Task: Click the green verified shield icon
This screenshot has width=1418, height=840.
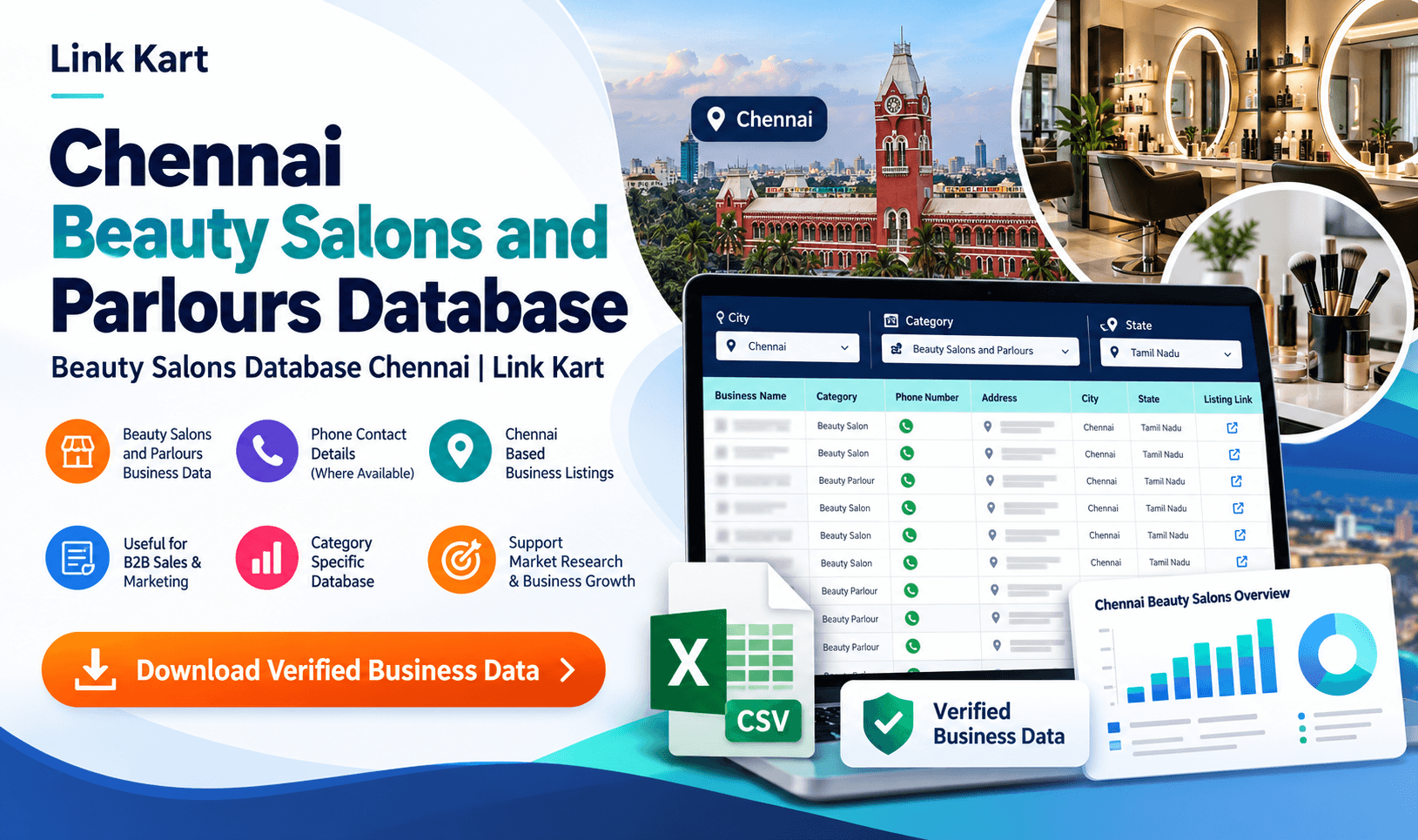Action: [888, 723]
